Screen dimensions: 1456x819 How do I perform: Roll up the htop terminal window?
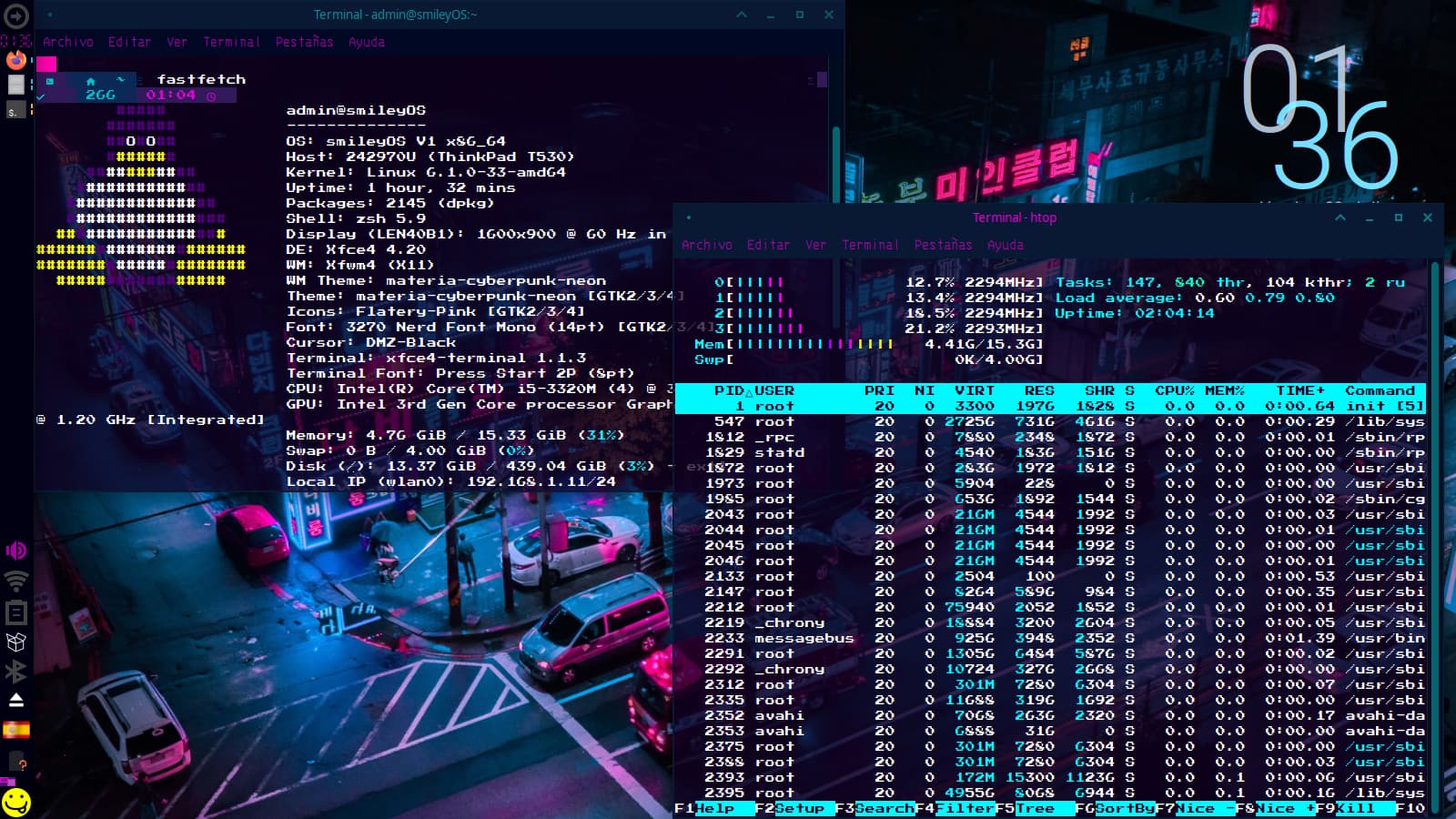pyautogui.click(x=1340, y=217)
